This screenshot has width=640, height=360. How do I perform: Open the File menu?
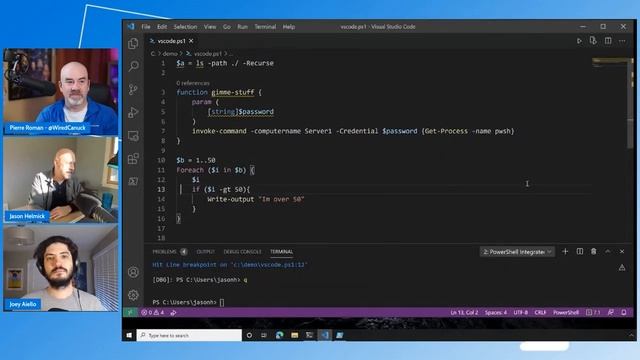pyautogui.click(x=146, y=27)
